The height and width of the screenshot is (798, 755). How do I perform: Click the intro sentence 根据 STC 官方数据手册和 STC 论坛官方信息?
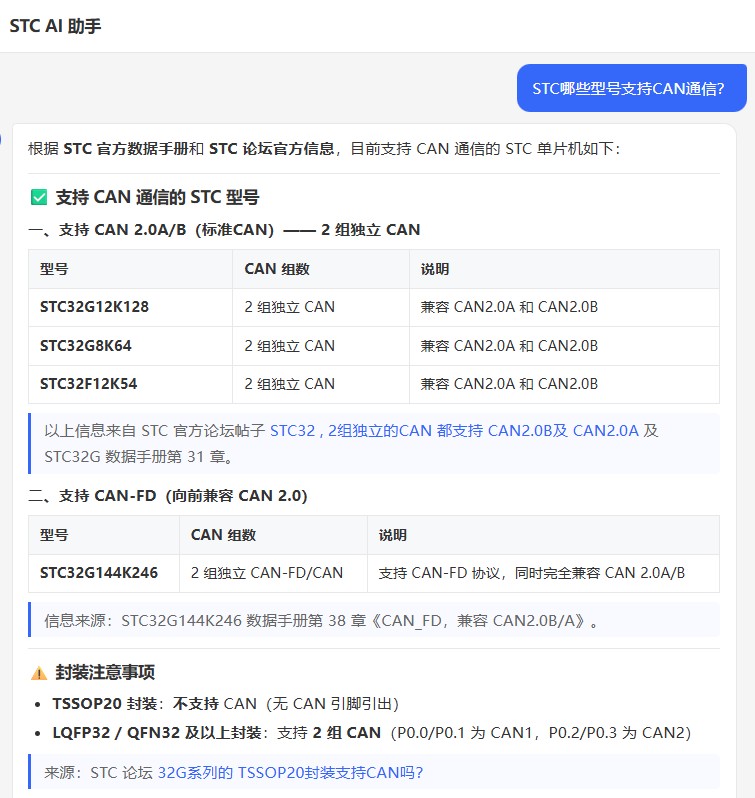click(x=324, y=149)
